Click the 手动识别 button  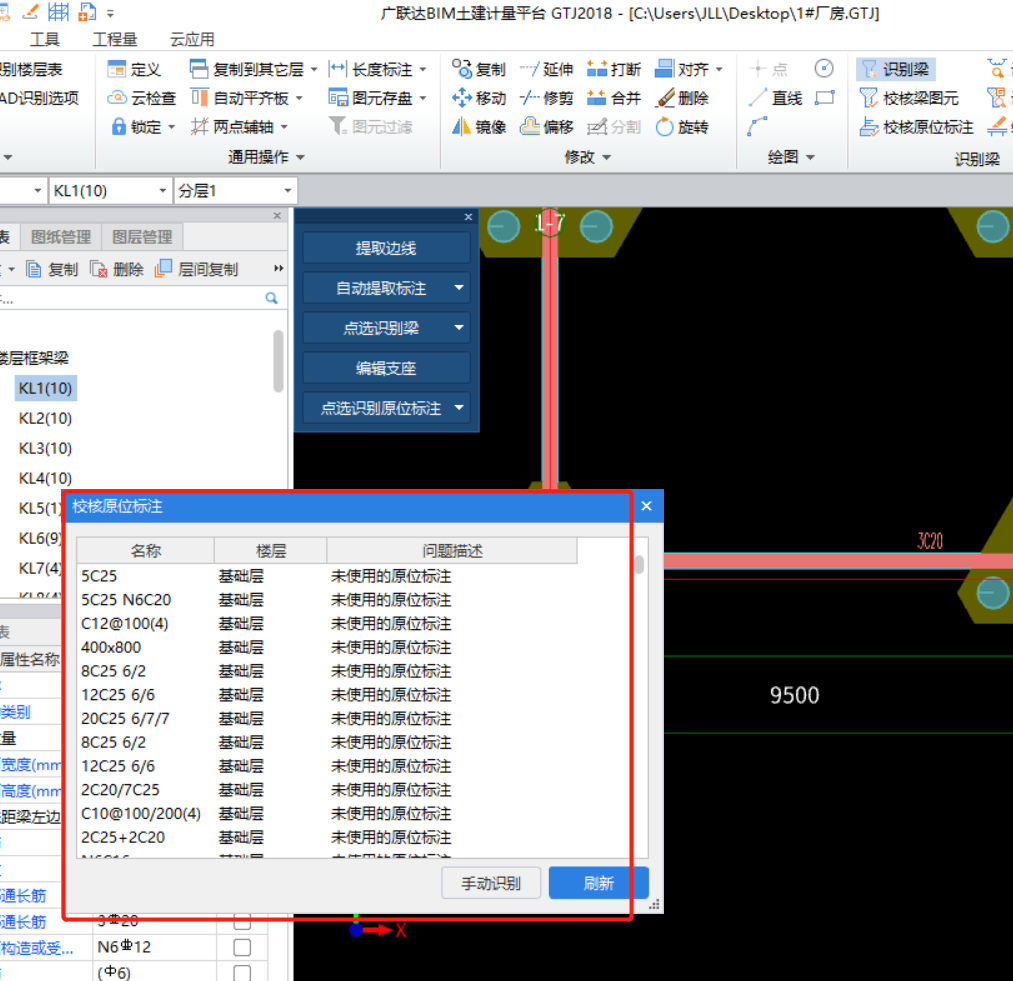(491, 883)
